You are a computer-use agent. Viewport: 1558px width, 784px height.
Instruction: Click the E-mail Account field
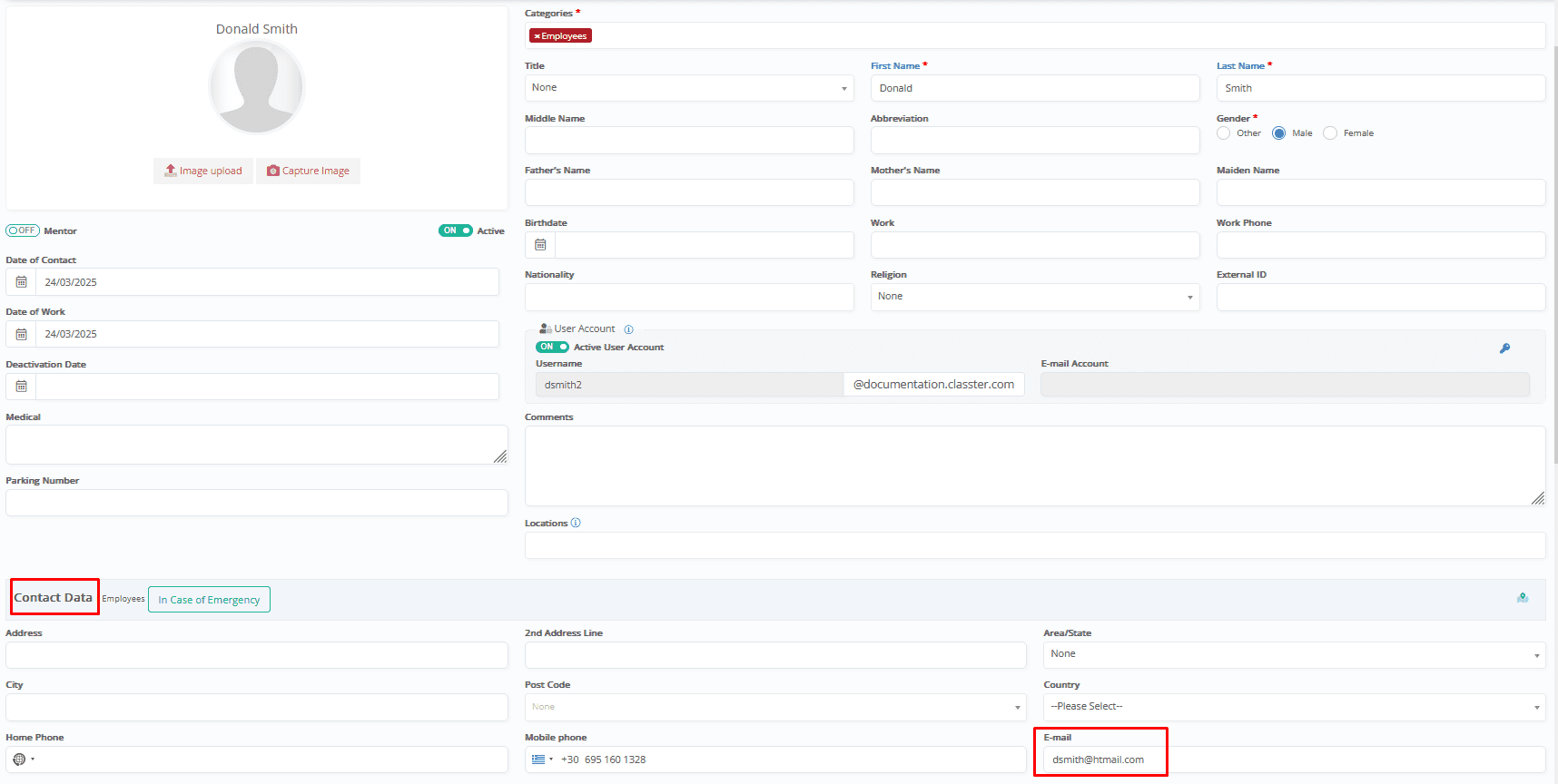point(1285,385)
